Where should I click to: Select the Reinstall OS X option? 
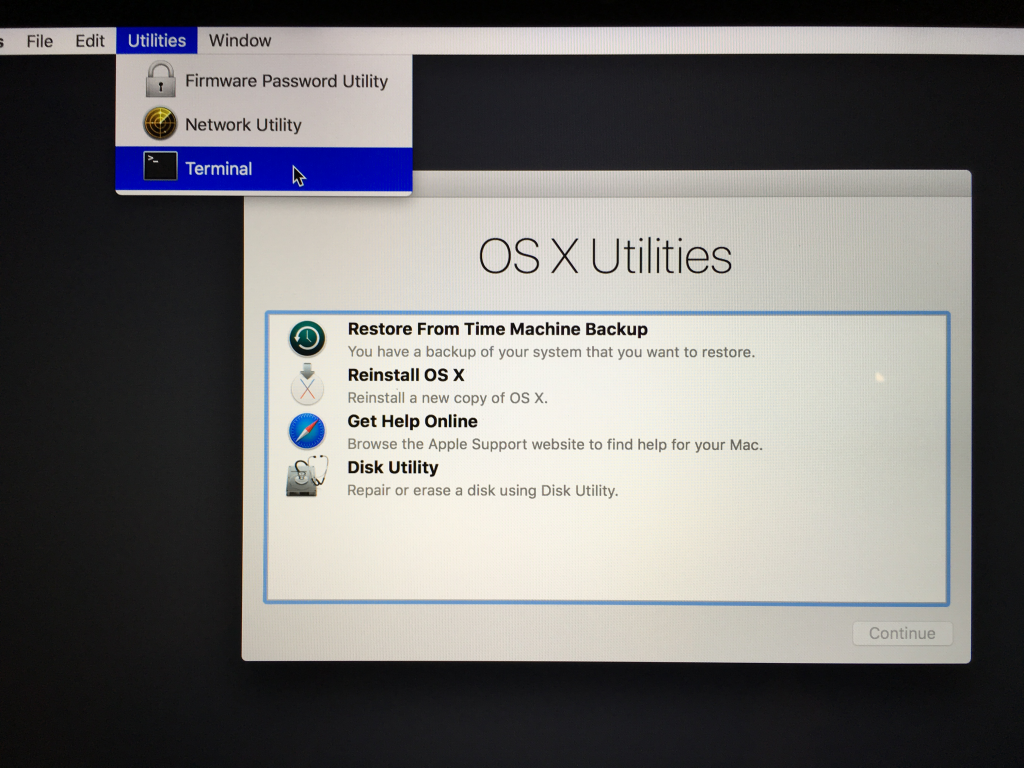tap(405, 375)
